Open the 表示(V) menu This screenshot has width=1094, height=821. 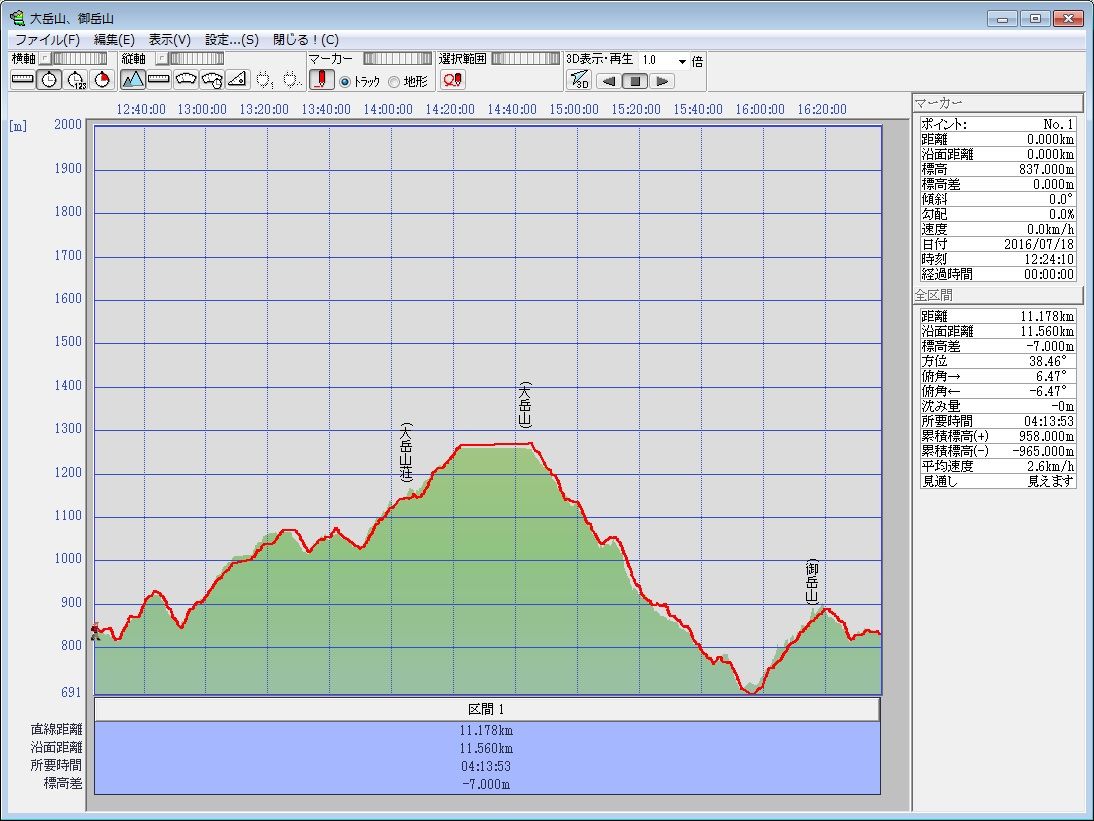(170, 40)
